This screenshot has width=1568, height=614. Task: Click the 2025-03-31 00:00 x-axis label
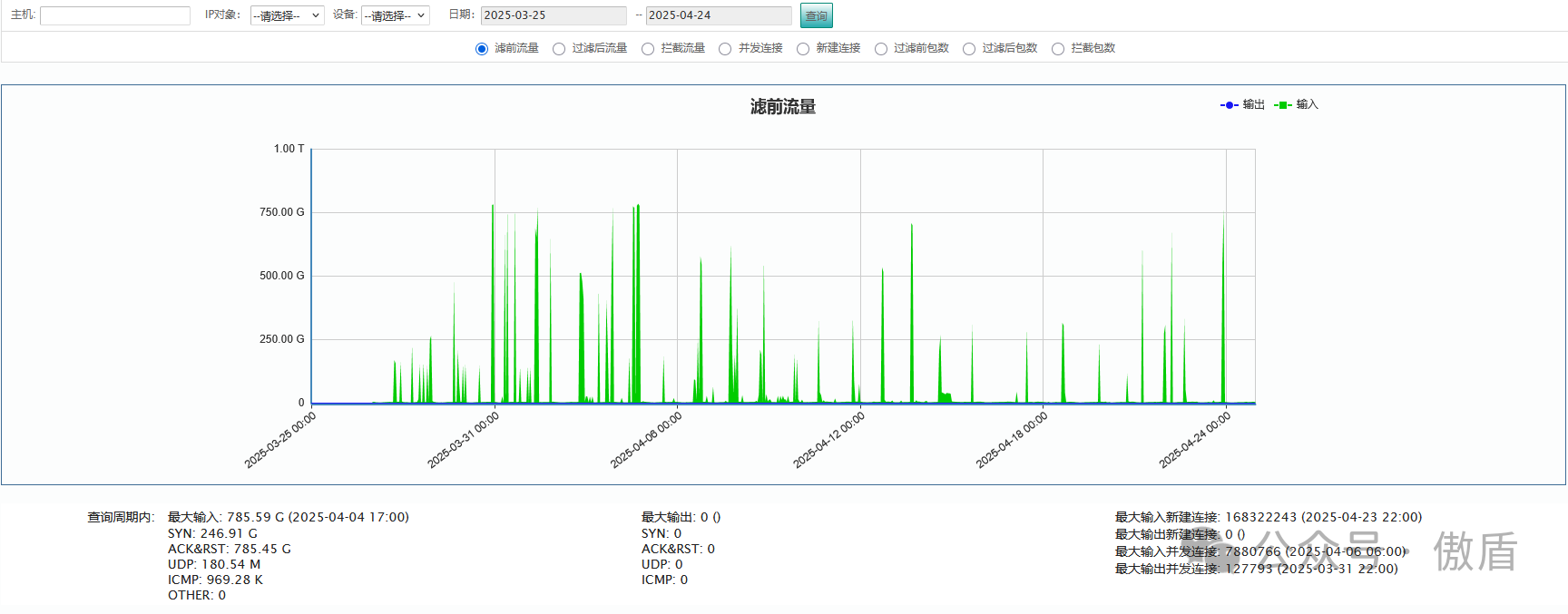[x=464, y=440]
